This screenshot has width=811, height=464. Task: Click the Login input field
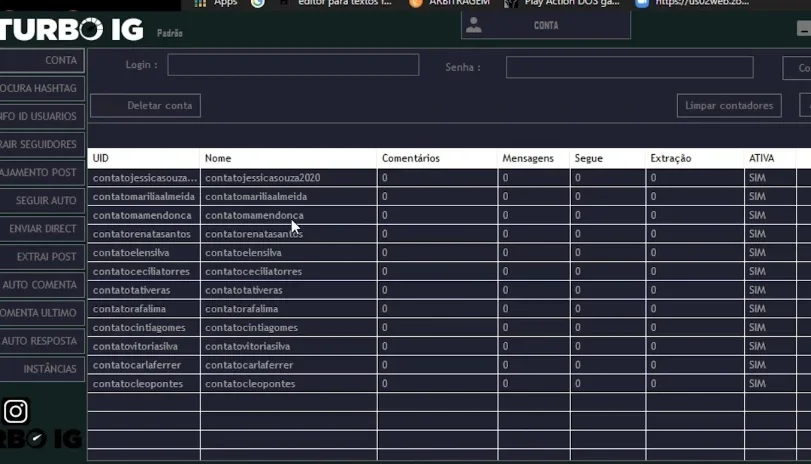(293, 65)
